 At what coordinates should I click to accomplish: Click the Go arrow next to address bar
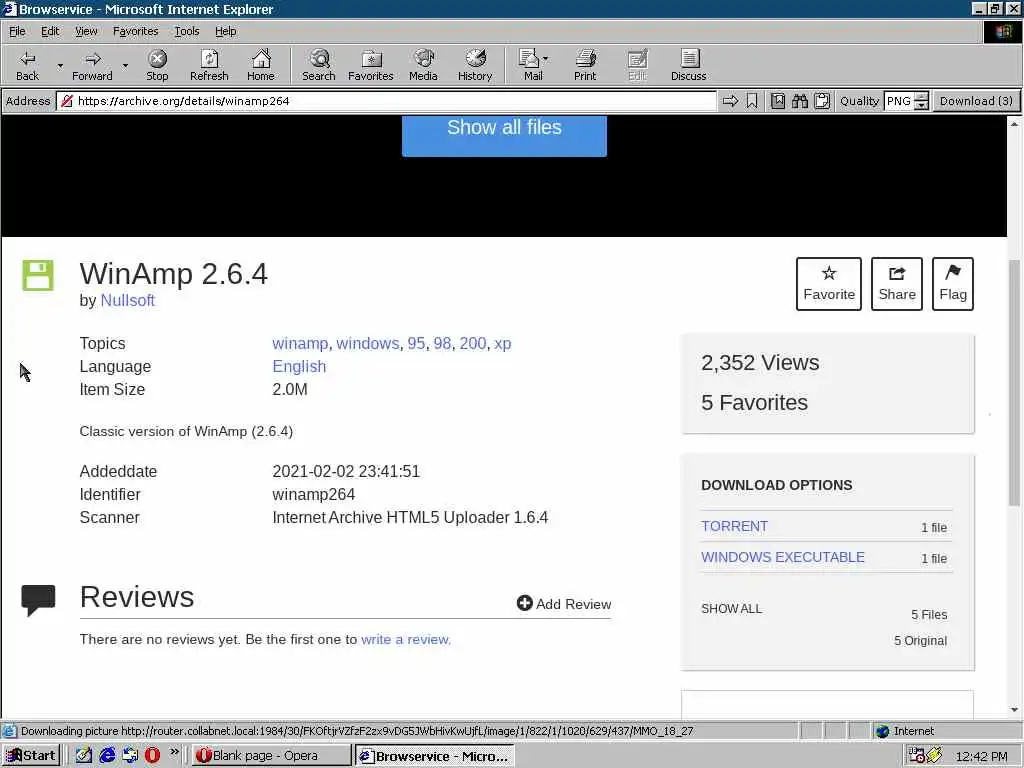(730, 101)
